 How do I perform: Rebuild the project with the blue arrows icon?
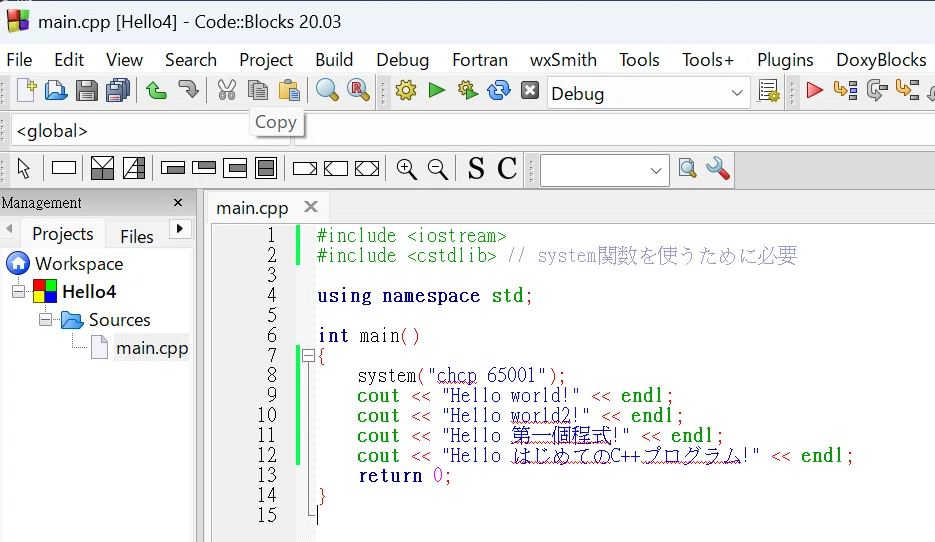tap(499, 91)
